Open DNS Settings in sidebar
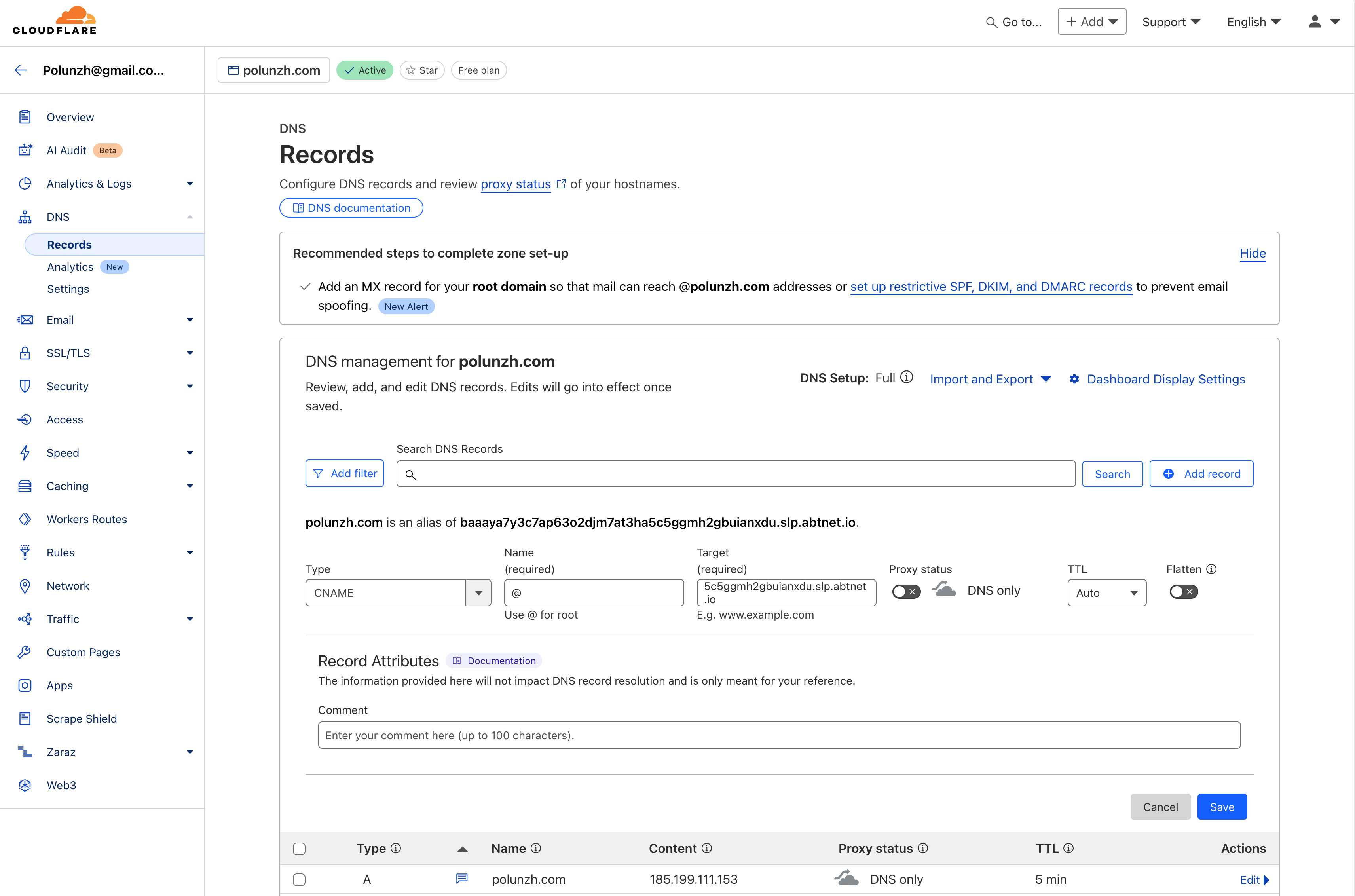 (x=68, y=289)
